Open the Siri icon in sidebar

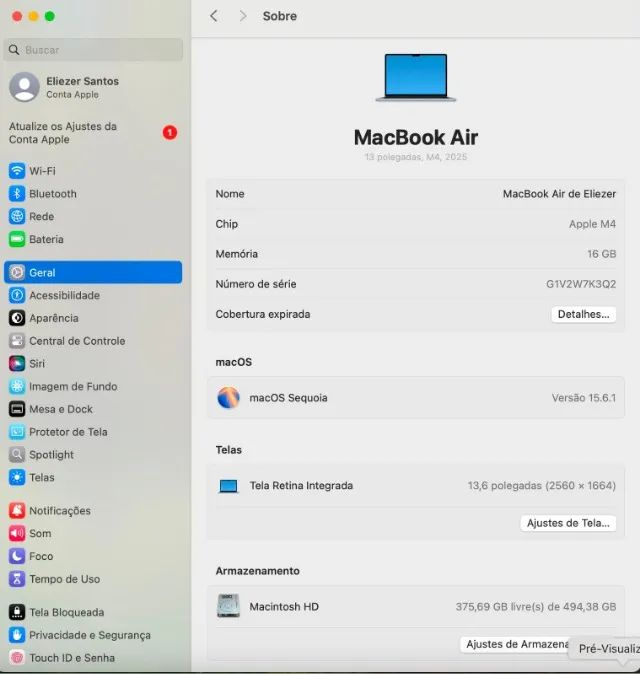pos(17,364)
